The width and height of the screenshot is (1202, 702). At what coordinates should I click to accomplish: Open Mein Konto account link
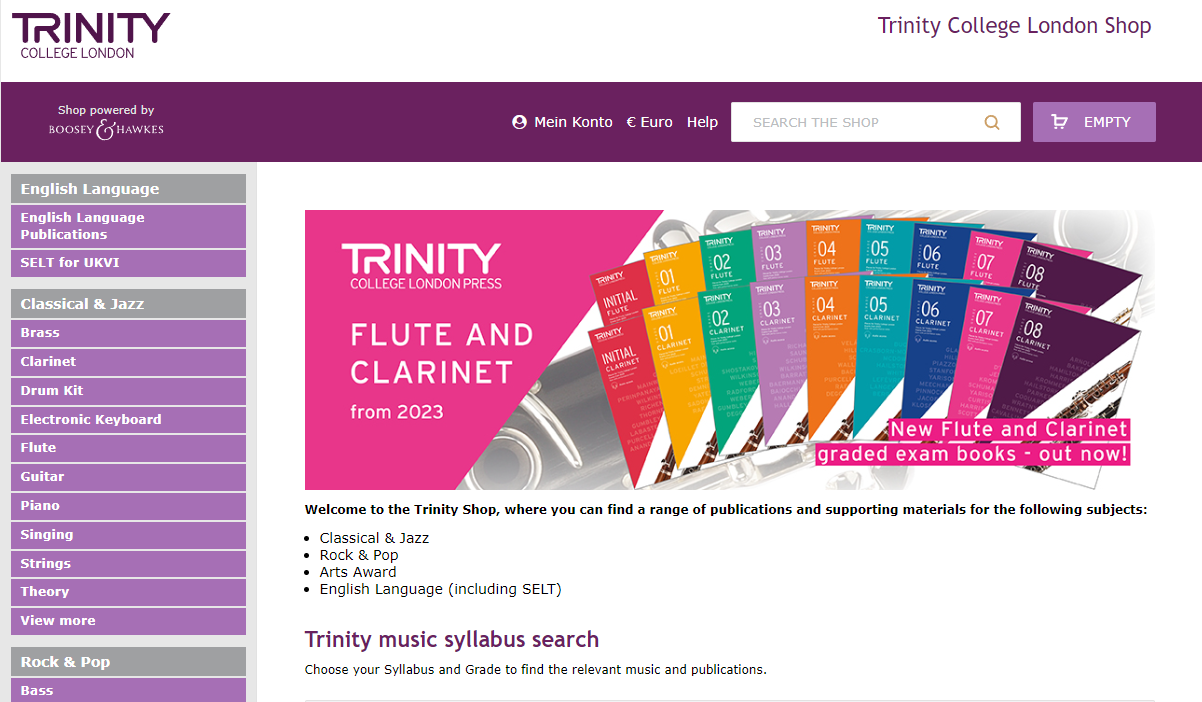point(573,122)
